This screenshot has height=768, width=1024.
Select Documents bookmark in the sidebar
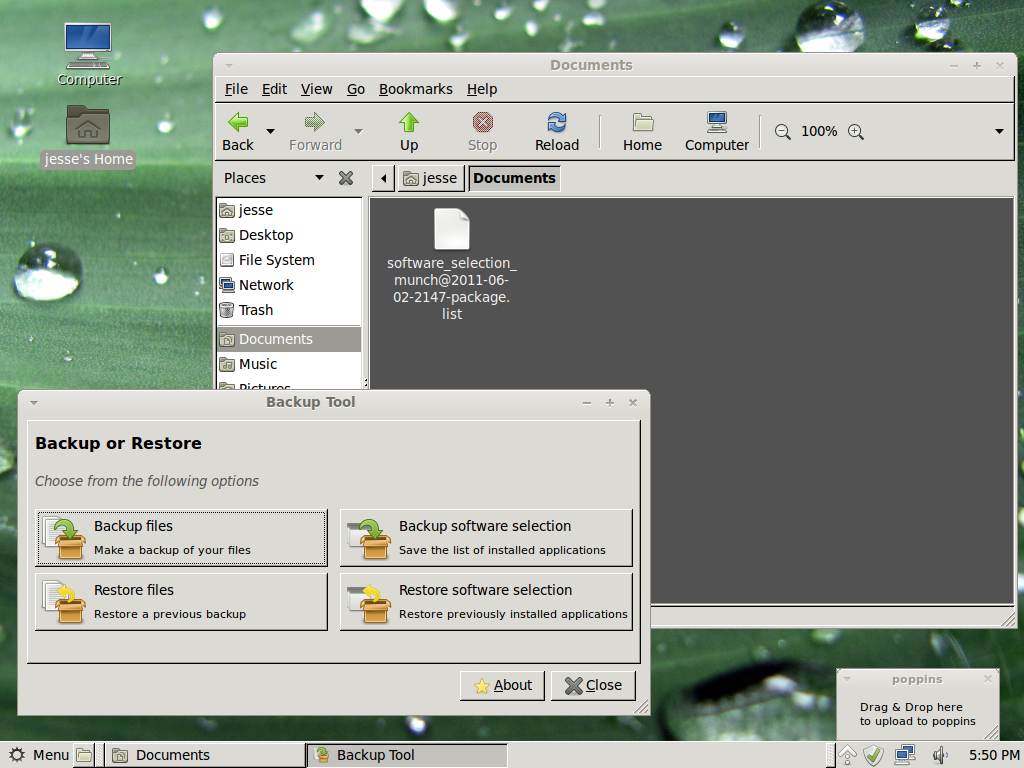point(289,339)
